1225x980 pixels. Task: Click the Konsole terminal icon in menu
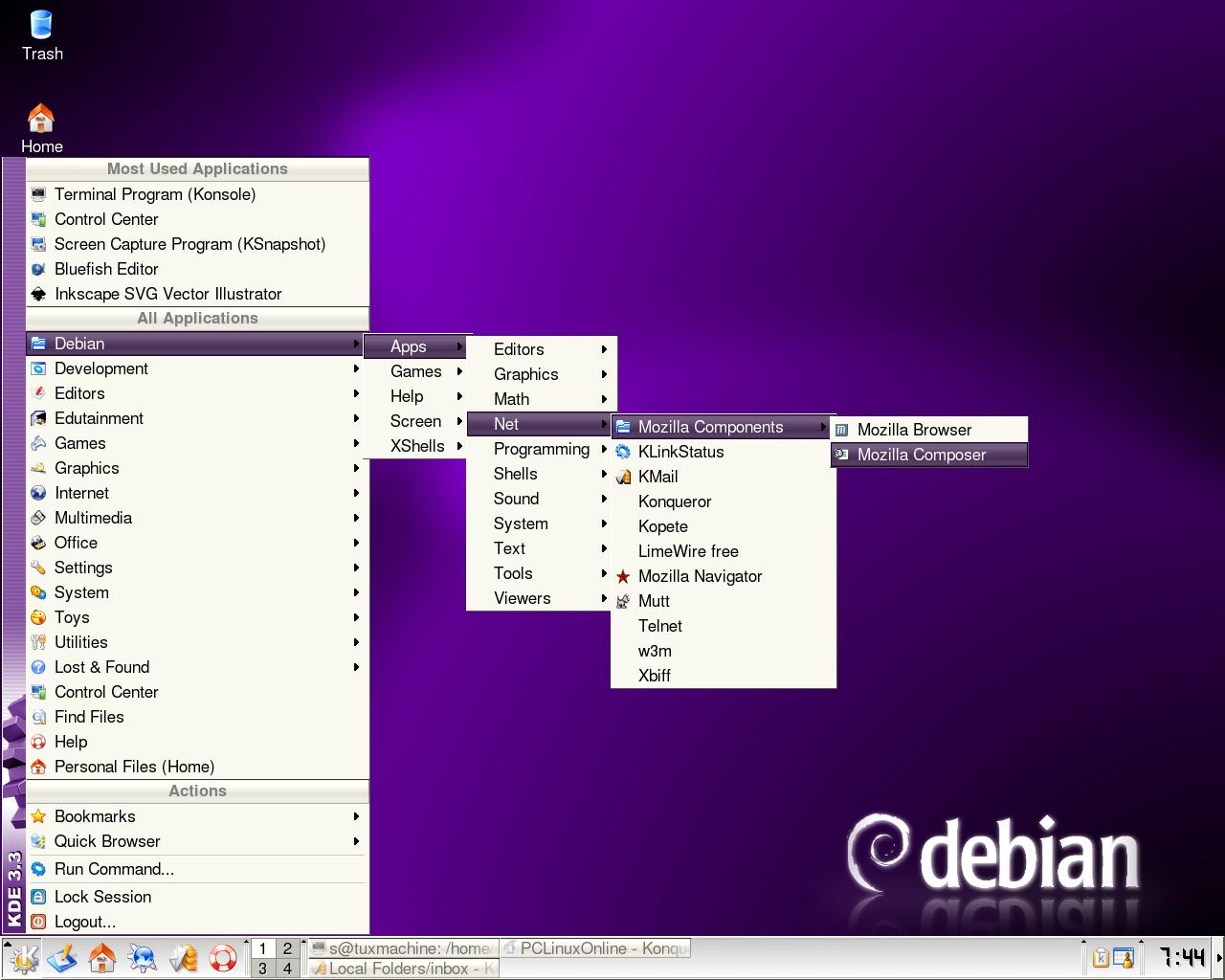[38, 194]
